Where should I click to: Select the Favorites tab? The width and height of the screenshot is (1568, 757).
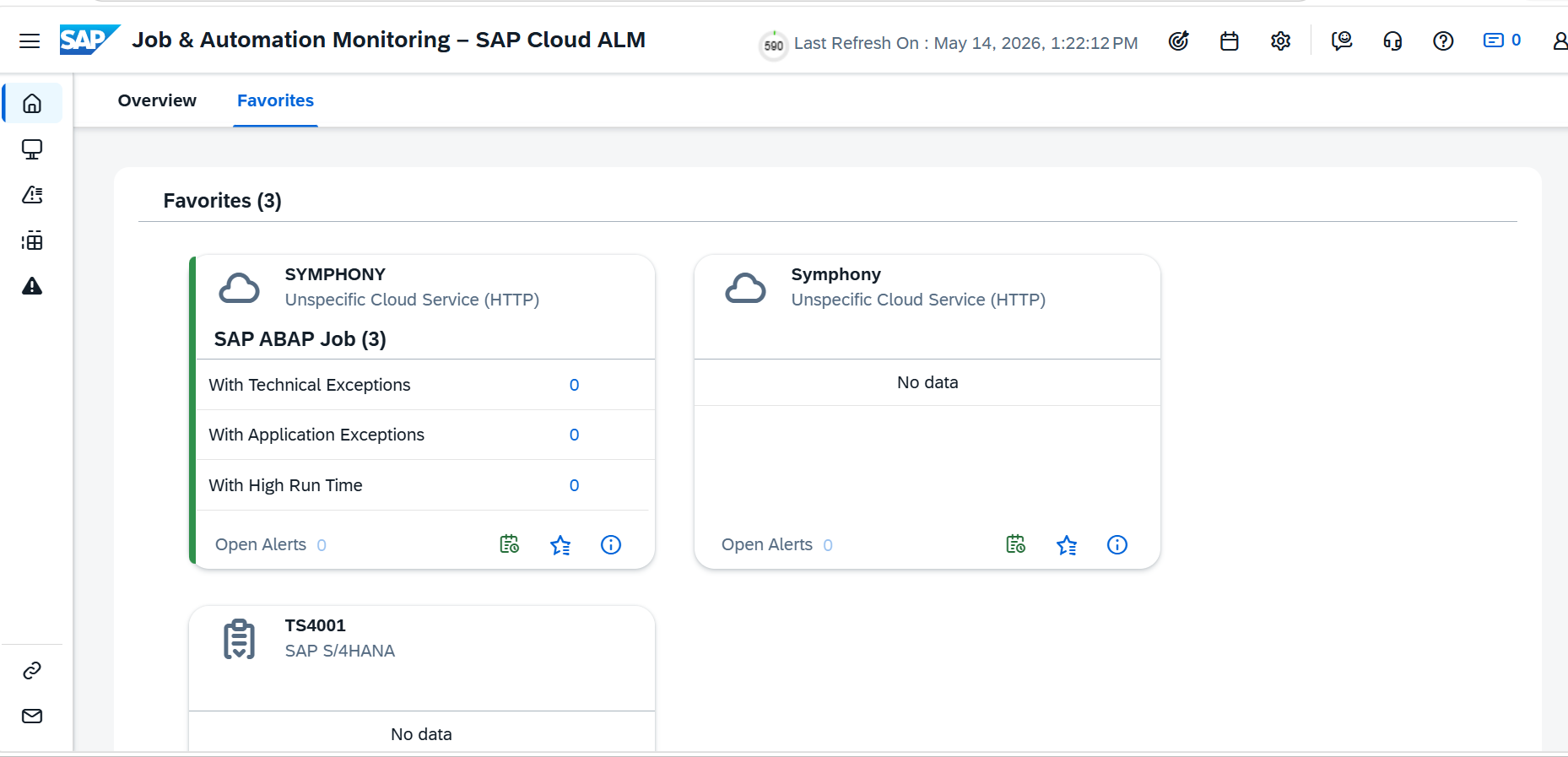coord(275,100)
